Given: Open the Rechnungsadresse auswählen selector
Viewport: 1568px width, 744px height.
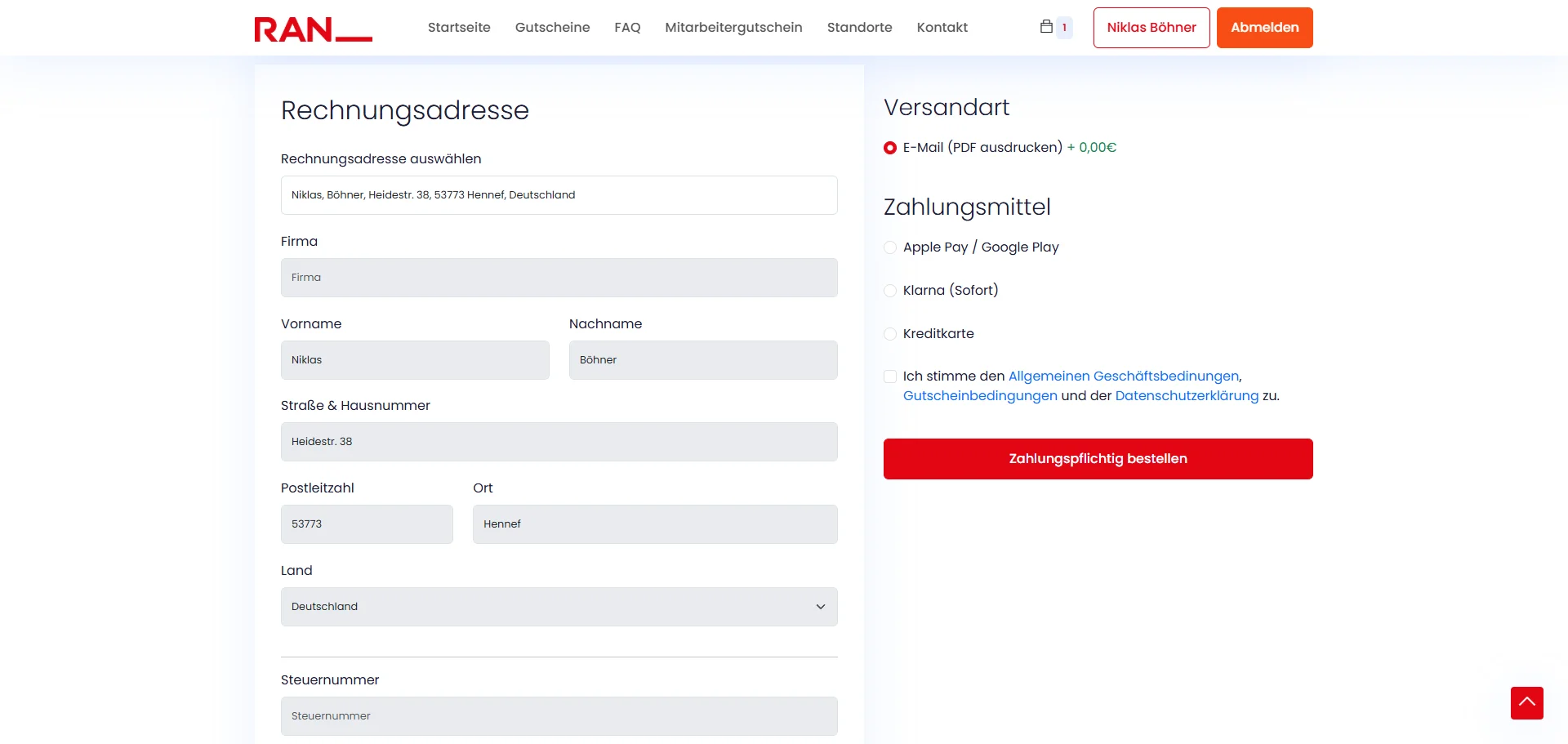Looking at the screenshot, I should pyautogui.click(x=559, y=195).
